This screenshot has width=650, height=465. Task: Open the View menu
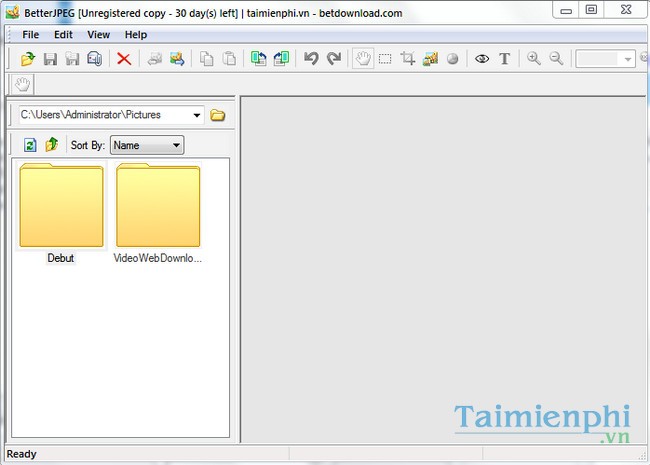(98, 34)
